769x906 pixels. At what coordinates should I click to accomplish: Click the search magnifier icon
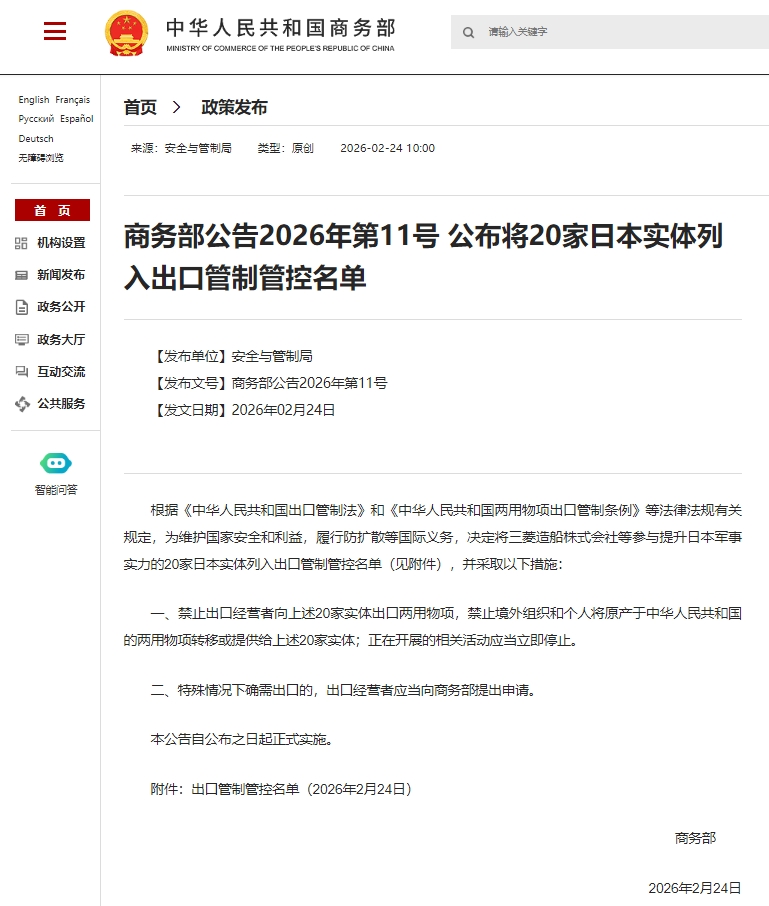(x=469, y=32)
